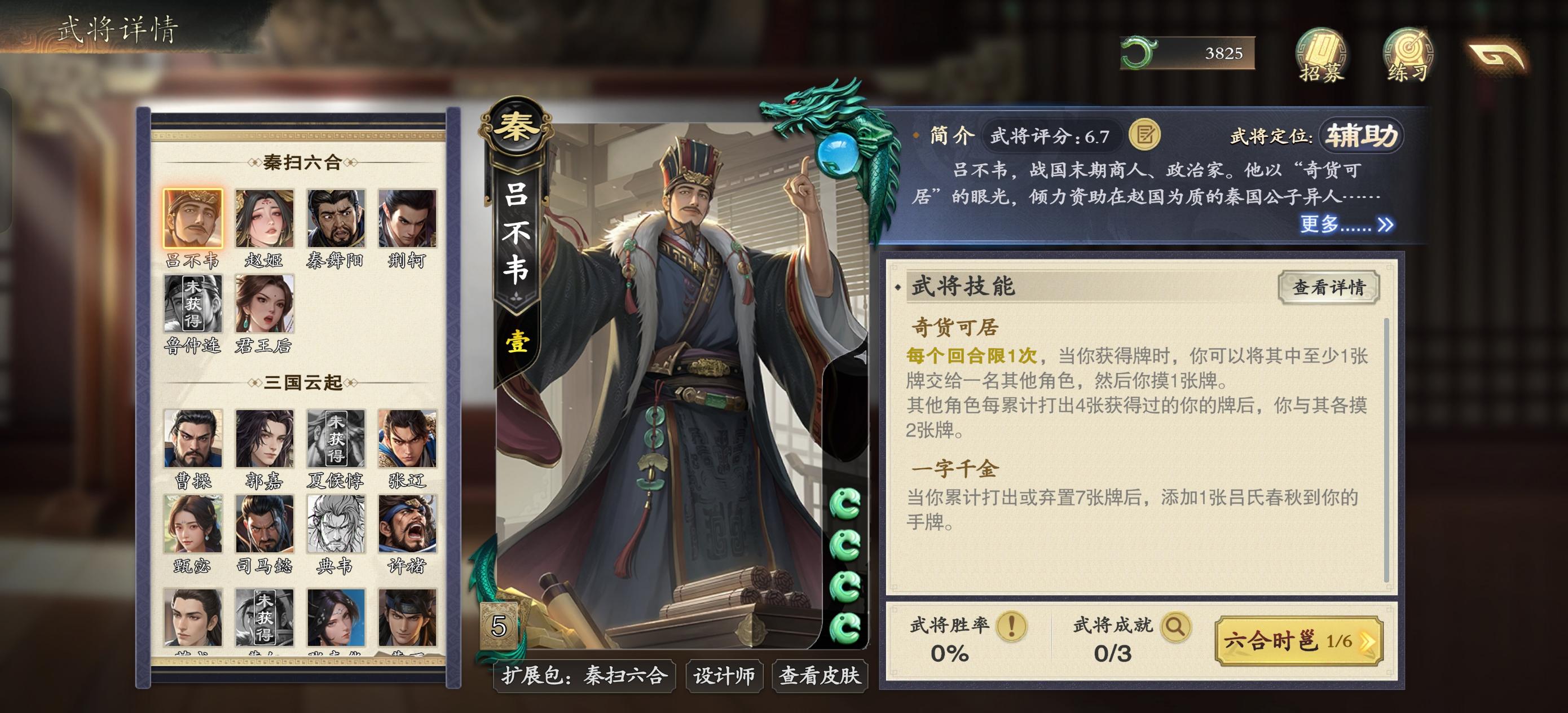Viewport: 1568px width, 713px height.
Task: Click the magnifier icon next to 武将成就
Action: click(1175, 626)
